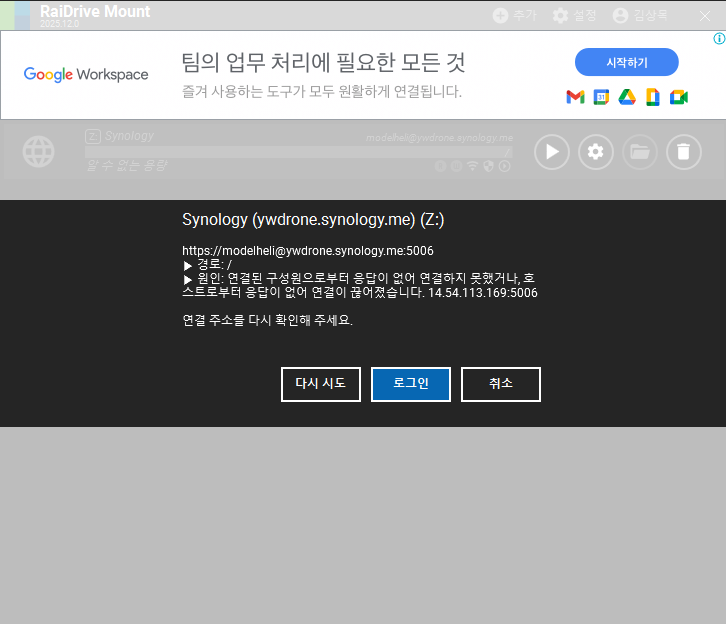Click the Gmail icon in the ad banner

(x=575, y=97)
